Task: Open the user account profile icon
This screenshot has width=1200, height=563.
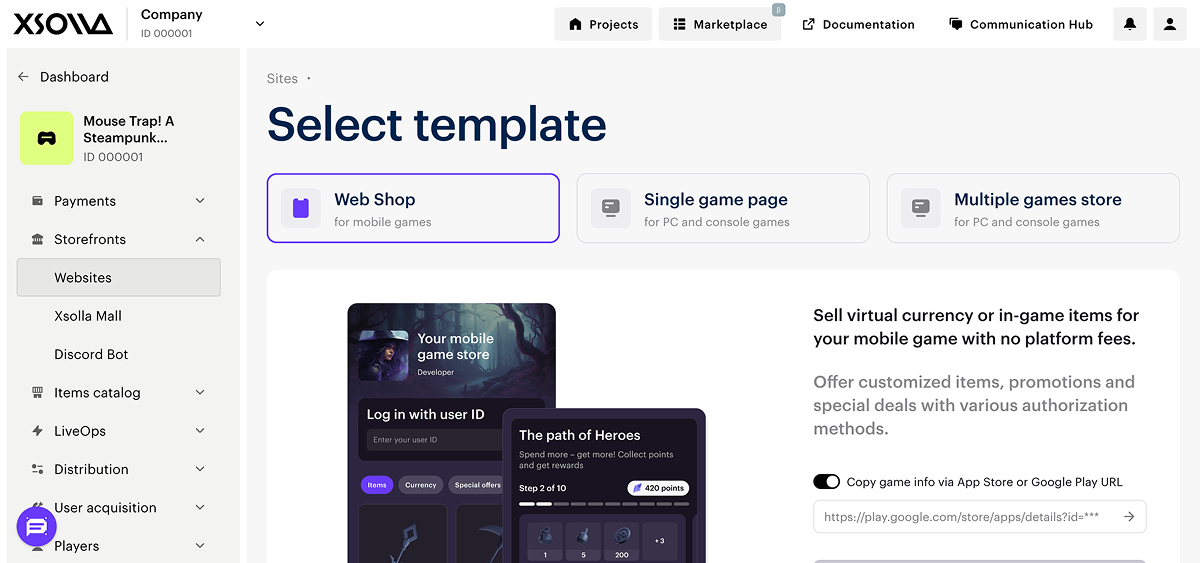Action: 1170,24
